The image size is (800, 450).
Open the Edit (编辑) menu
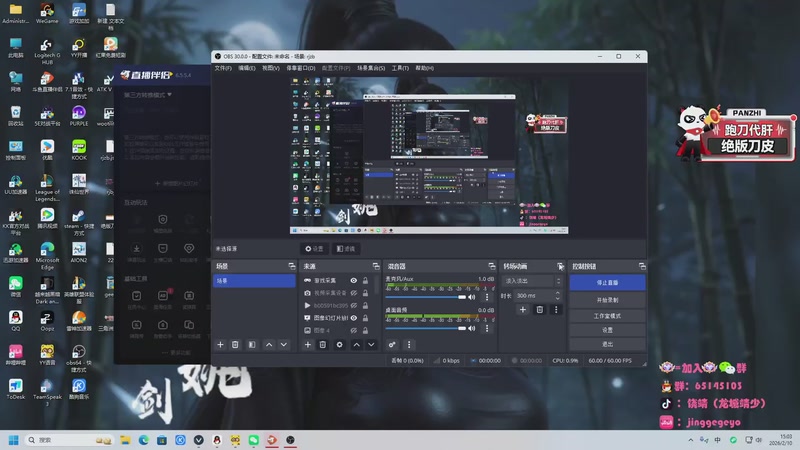(x=247, y=68)
